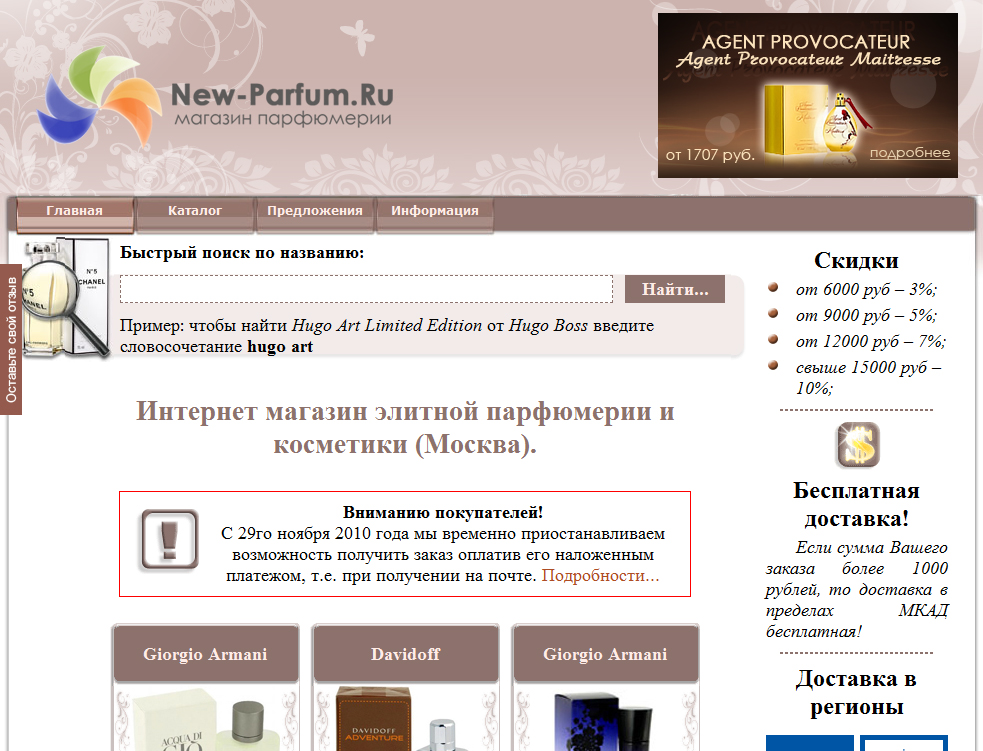Click the exclamation mark notice icon
The image size is (983, 751).
[169, 540]
